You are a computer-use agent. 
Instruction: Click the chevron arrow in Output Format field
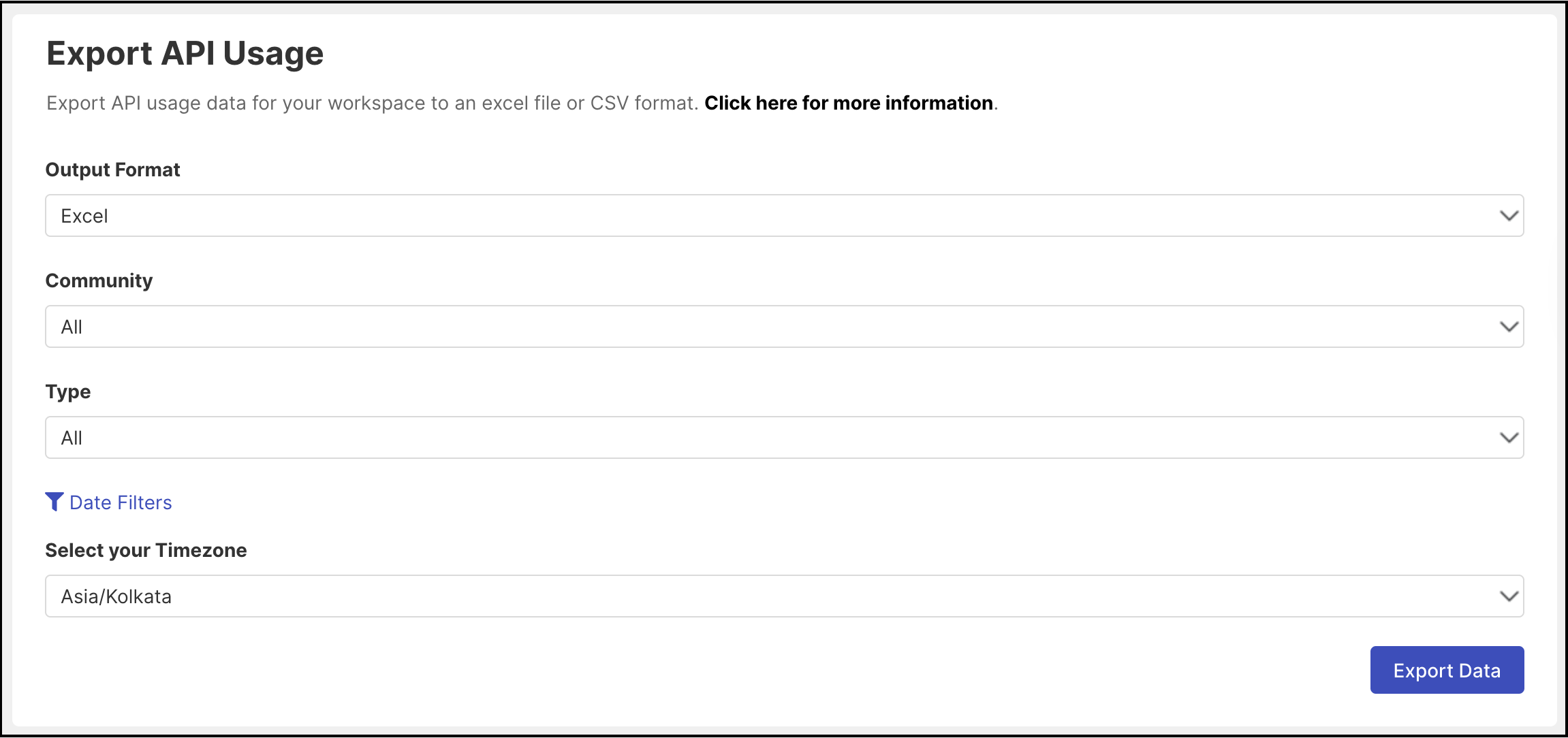pyautogui.click(x=1509, y=216)
